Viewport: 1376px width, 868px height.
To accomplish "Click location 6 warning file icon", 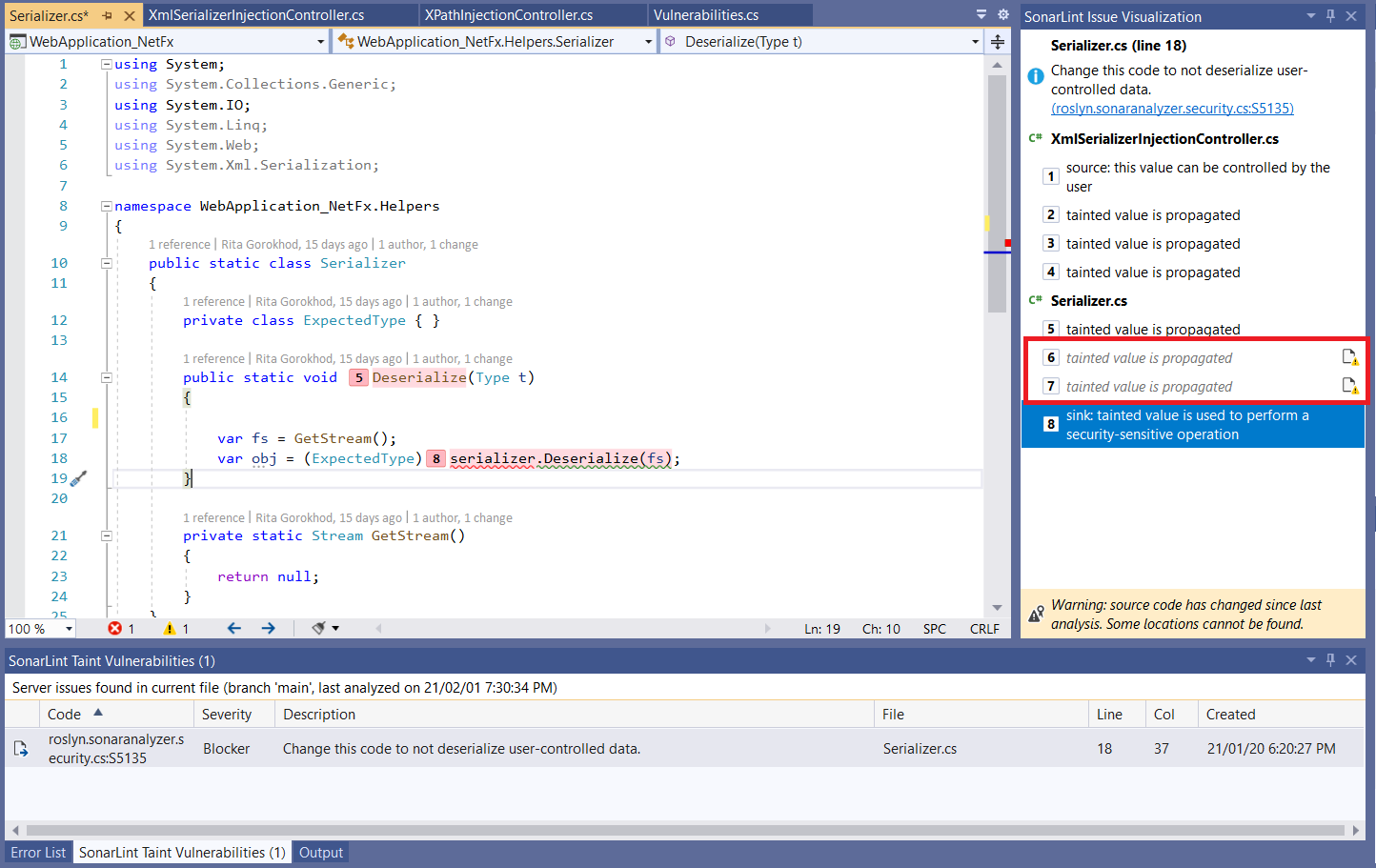I will [1349, 357].
